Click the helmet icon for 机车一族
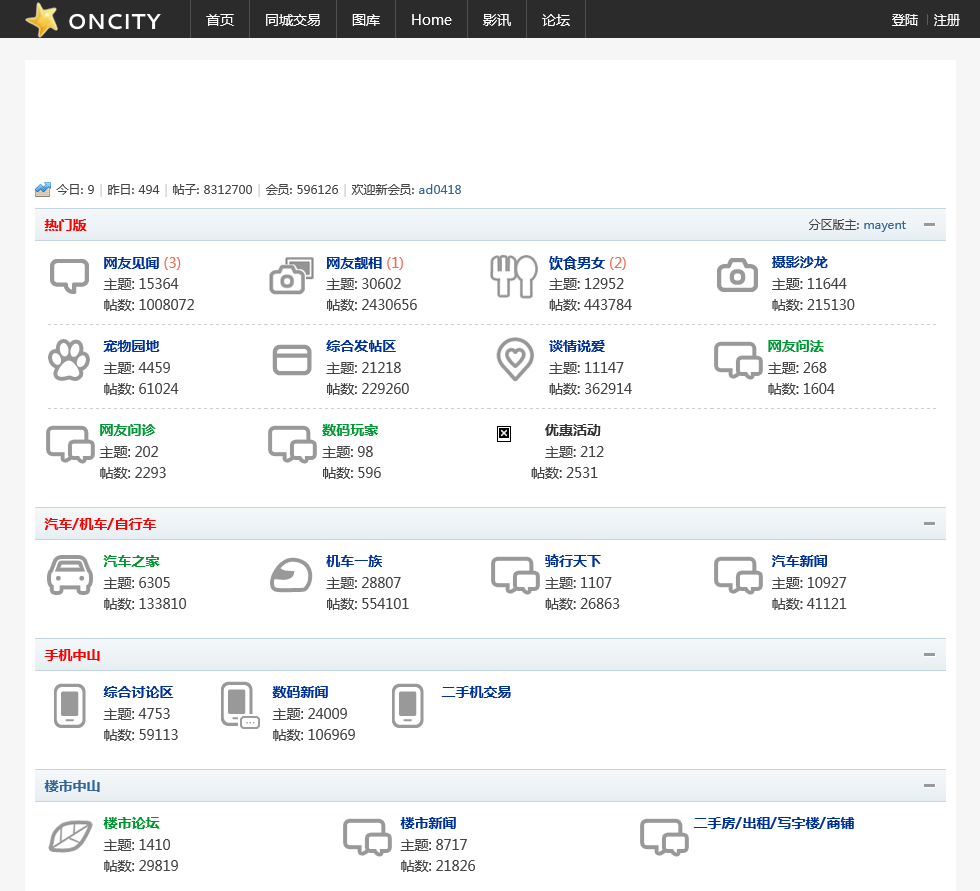The width and height of the screenshot is (980, 891). 291,575
